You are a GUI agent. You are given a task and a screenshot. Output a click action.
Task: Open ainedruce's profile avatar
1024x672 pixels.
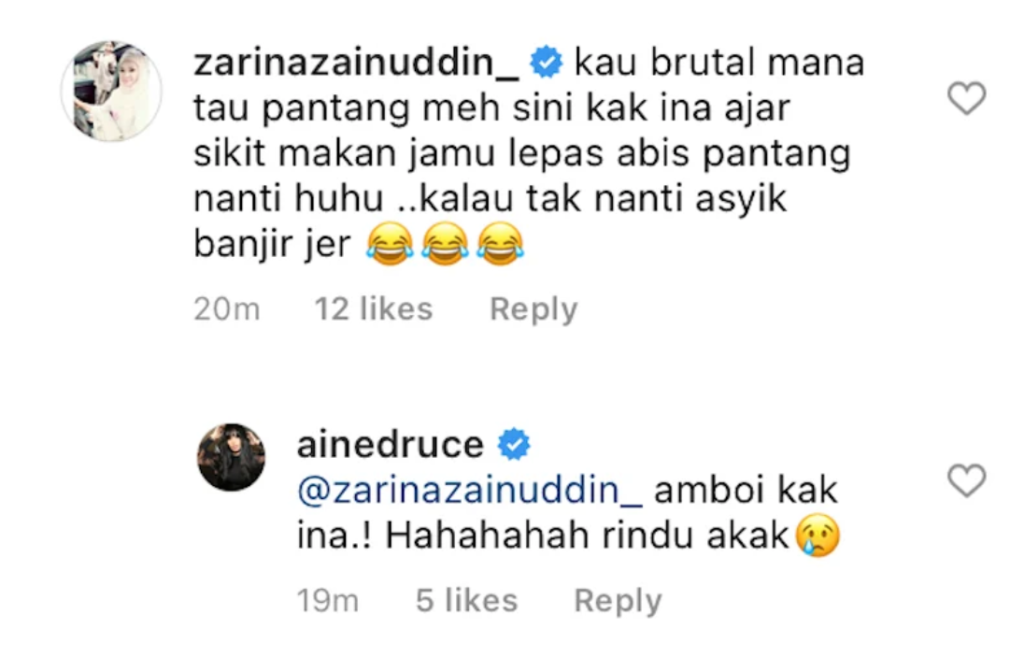[231, 456]
